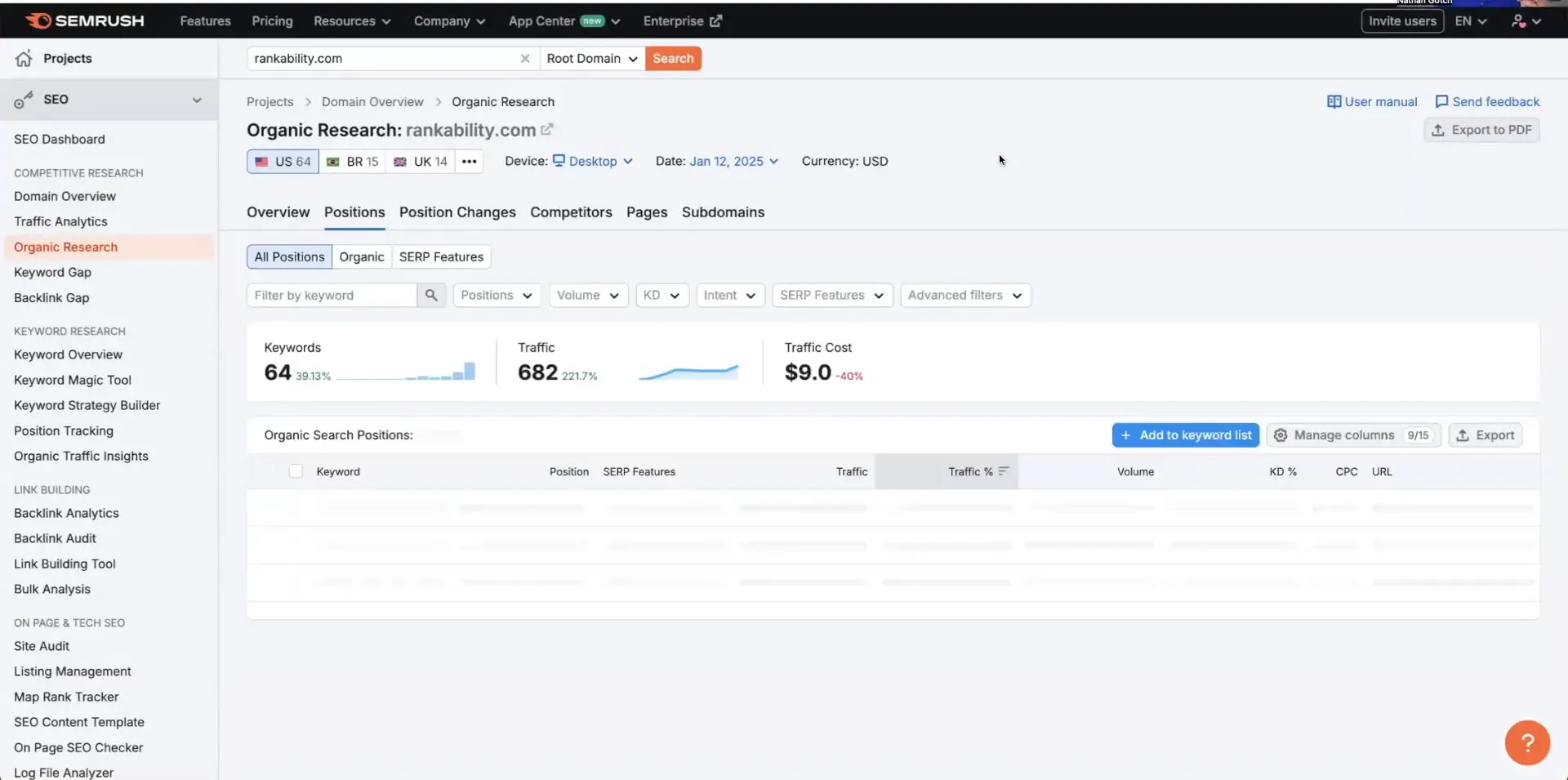Click the Projects home icon
Image resolution: width=1568 pixels, height=780 pixels.
pyautogui.click(x=24, y=58)
